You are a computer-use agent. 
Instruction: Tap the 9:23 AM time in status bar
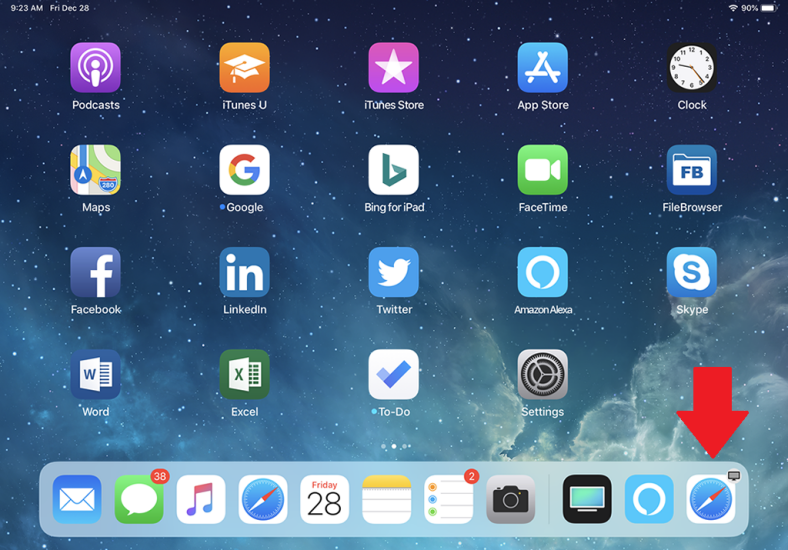(27, 8)
